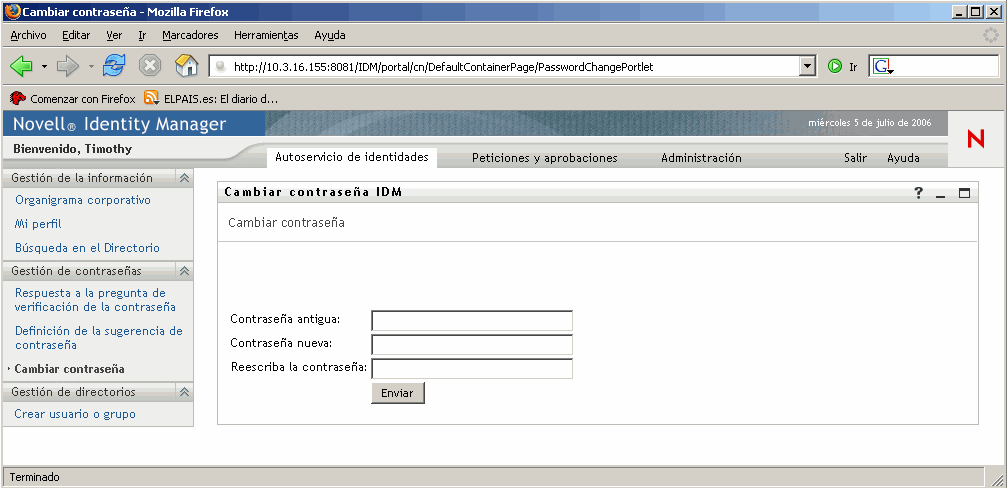The image size is (1007, 488).
Task: Click the green Back arrow
Action: coord(22,65)
